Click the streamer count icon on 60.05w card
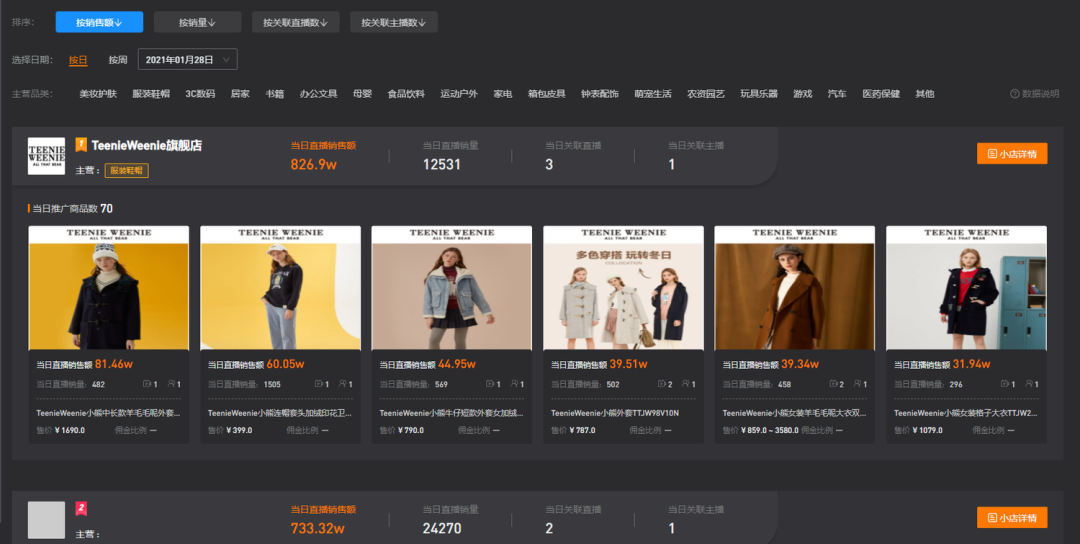 [x=343, y=384]
